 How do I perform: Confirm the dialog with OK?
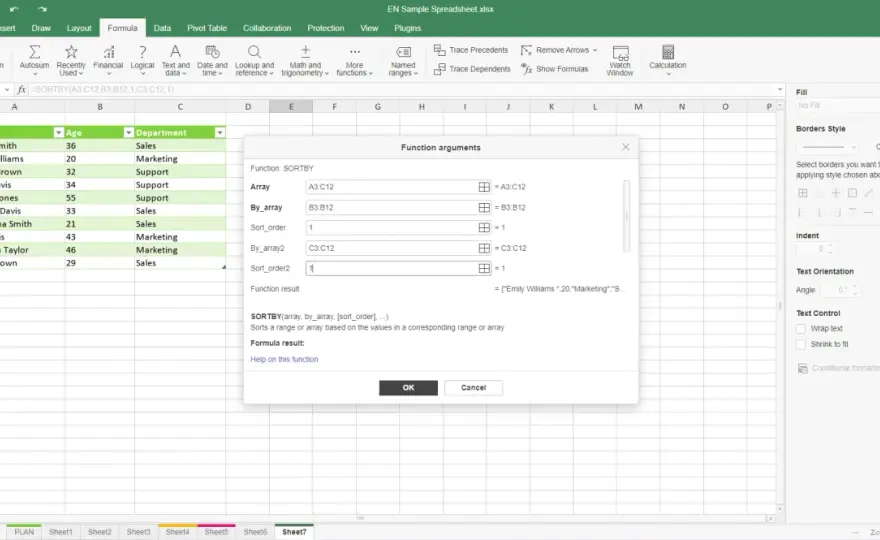pos(408,388)
